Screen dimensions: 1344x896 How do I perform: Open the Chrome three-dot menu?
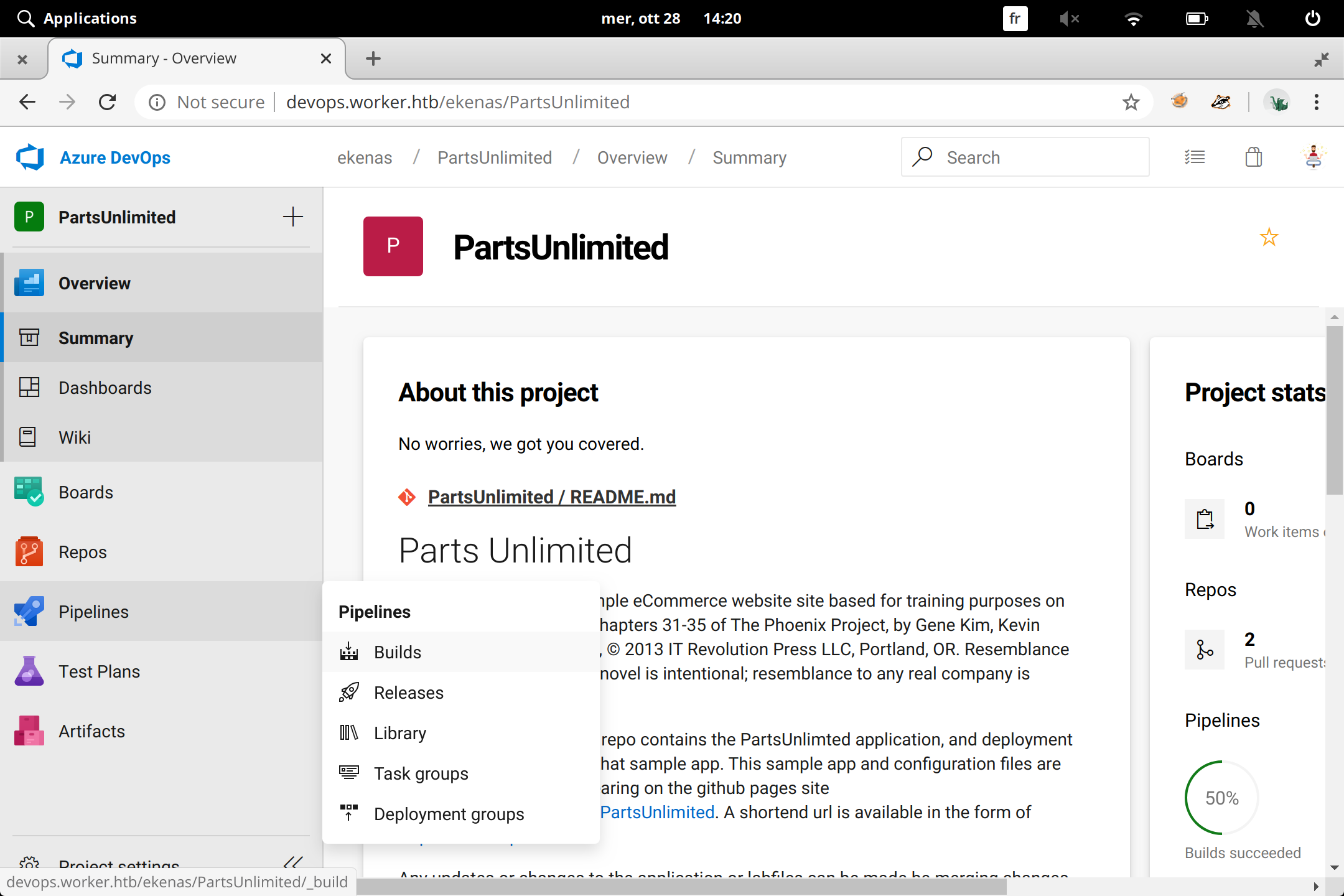point(1316,102)
